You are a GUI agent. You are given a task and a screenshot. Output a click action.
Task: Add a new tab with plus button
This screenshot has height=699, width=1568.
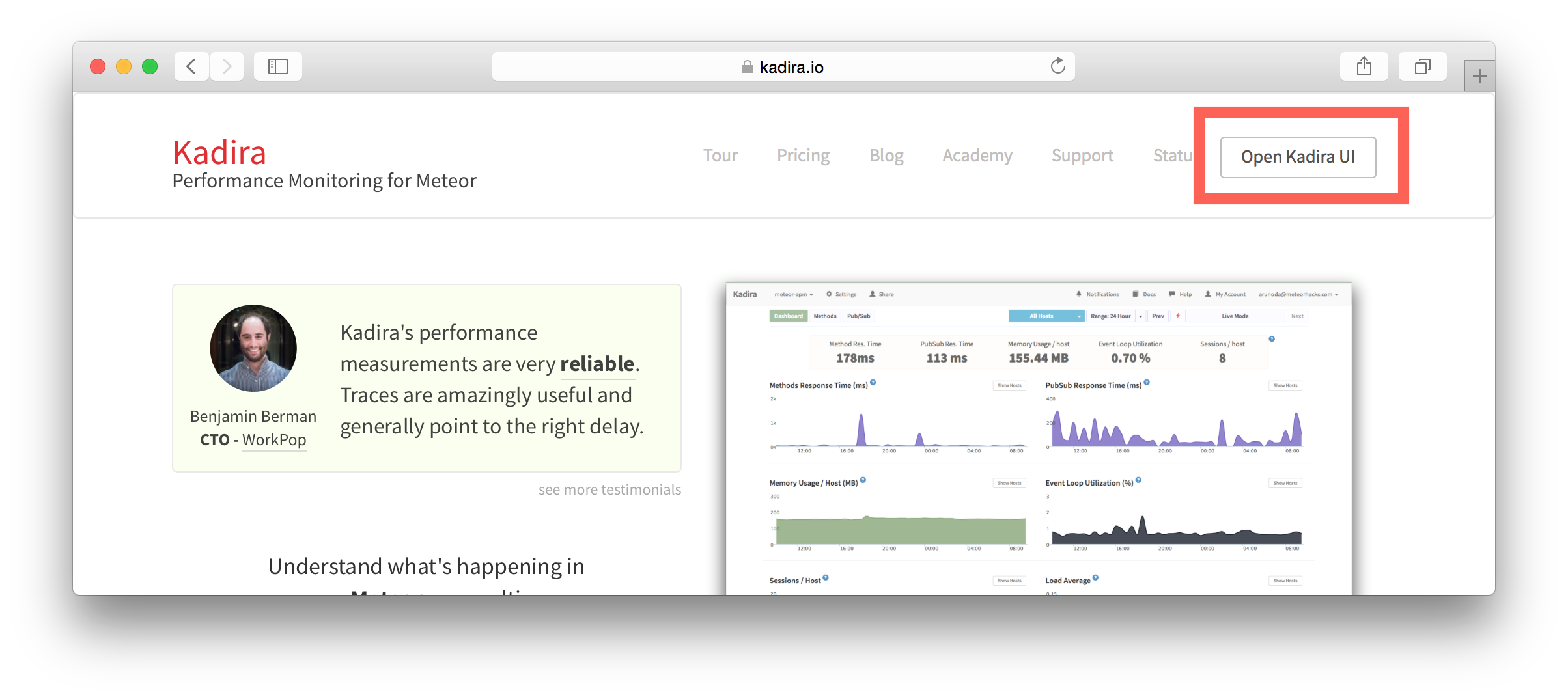(1479, 76)
